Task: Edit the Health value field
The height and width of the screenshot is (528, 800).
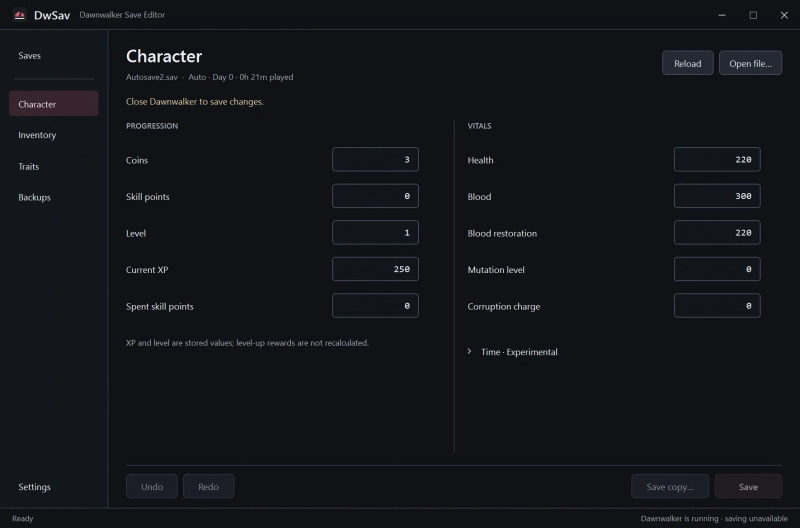Action: (x=717, y=160)
